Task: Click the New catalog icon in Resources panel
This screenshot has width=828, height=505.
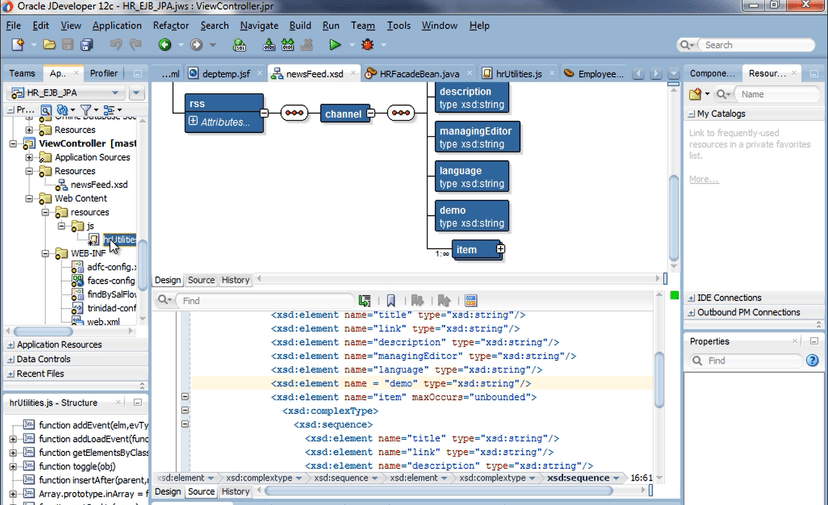Action: (x=695, y=94)
